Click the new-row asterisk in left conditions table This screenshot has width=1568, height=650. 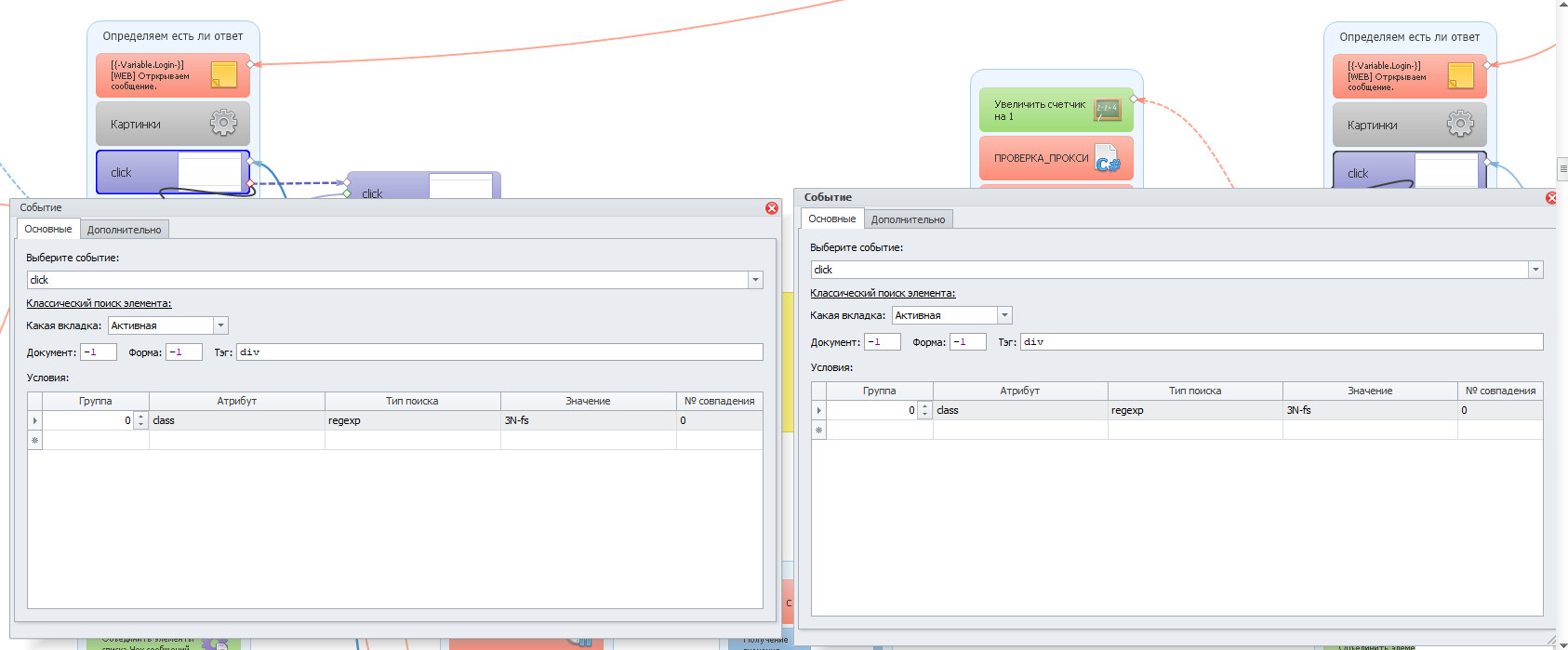[x=35, y=440]
